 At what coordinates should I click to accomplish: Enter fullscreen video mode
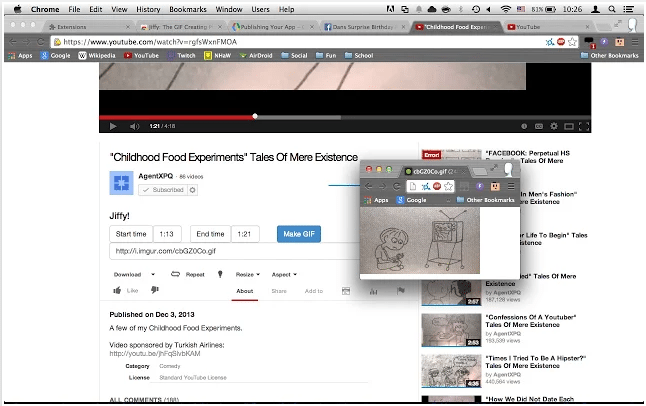pyautogui.click(x=584, y=126)
